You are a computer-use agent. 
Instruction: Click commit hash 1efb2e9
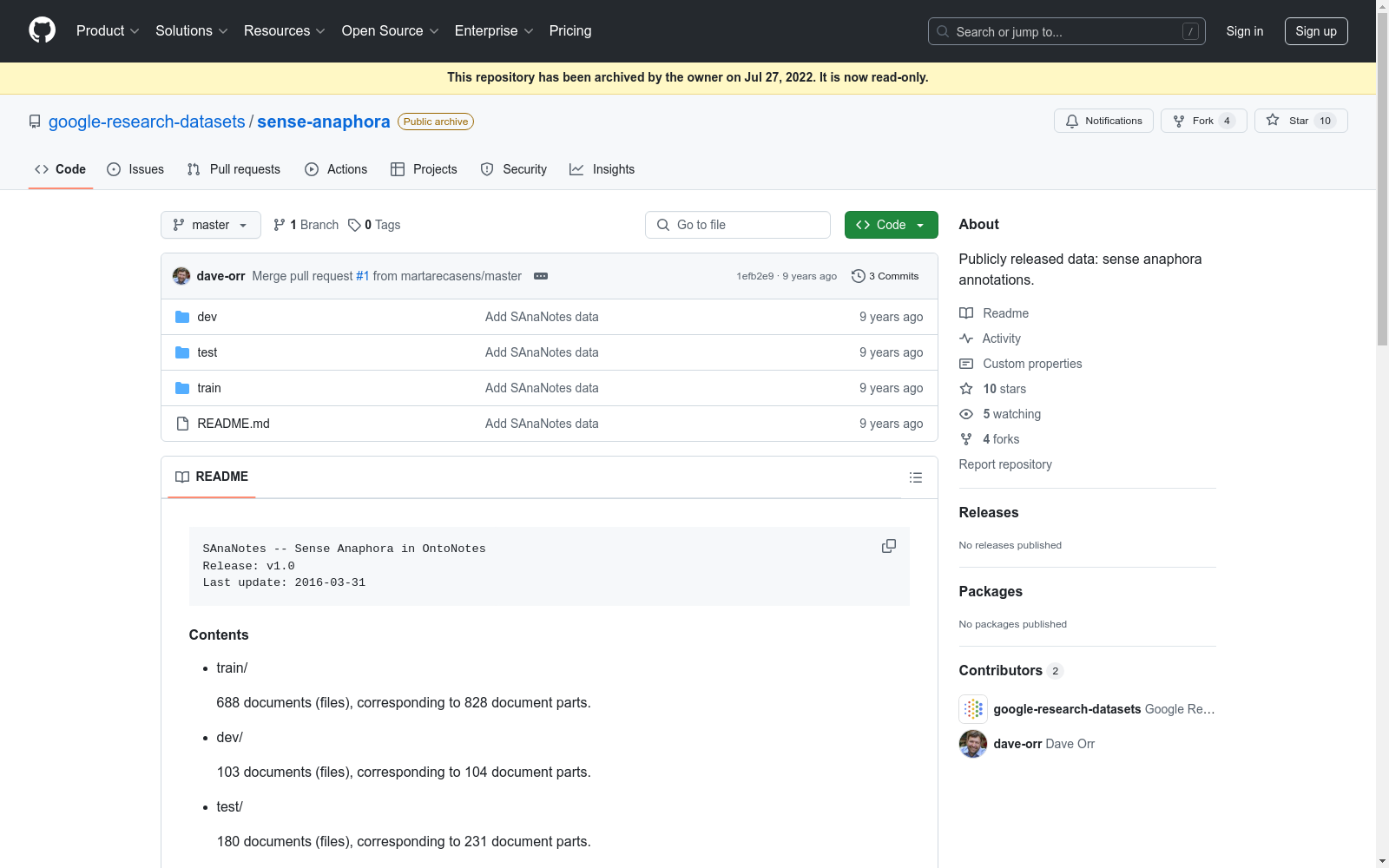click(755, 276)
